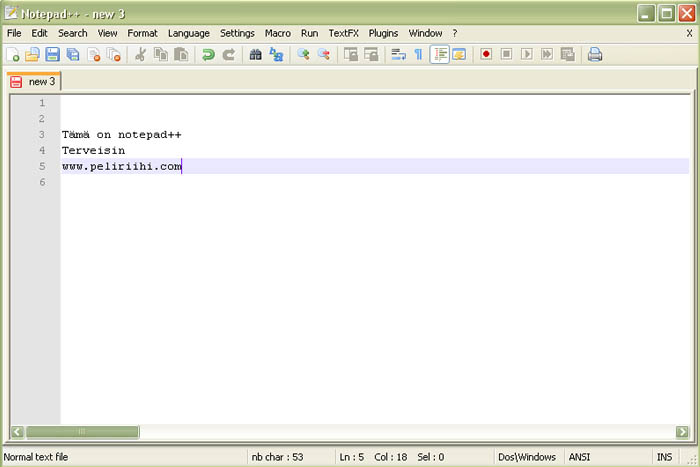Save the document with the floppy disk icon
Viewport: 700px width, 467px height.
click(x=52, y=54)
